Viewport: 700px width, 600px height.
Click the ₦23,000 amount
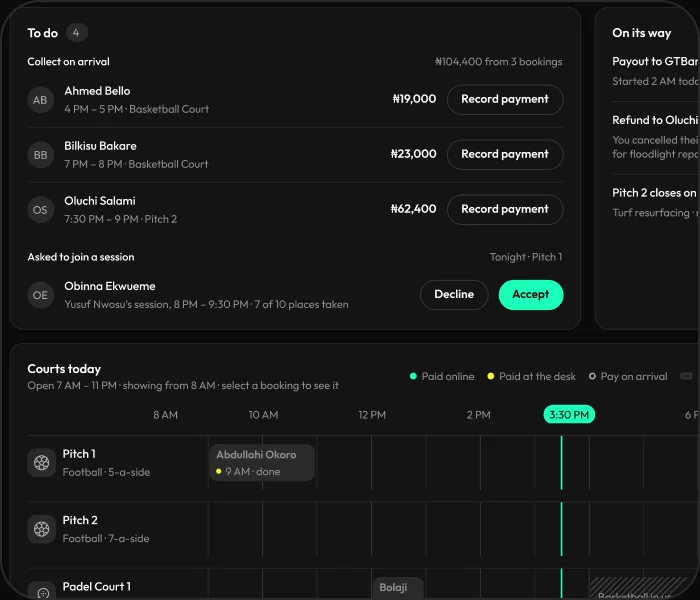click(413, 154)
